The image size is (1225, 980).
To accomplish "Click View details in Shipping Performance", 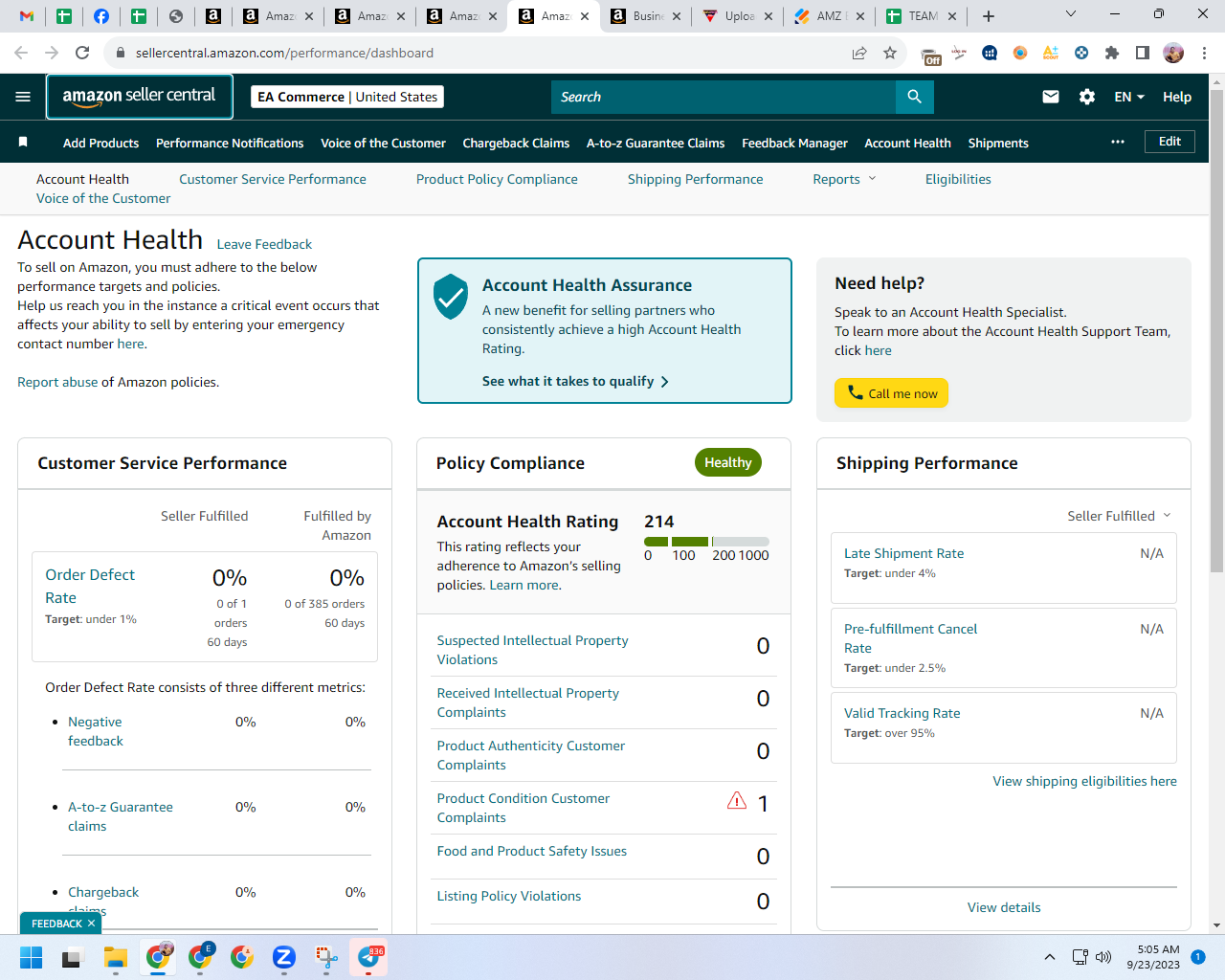I will coord(1004,907).
